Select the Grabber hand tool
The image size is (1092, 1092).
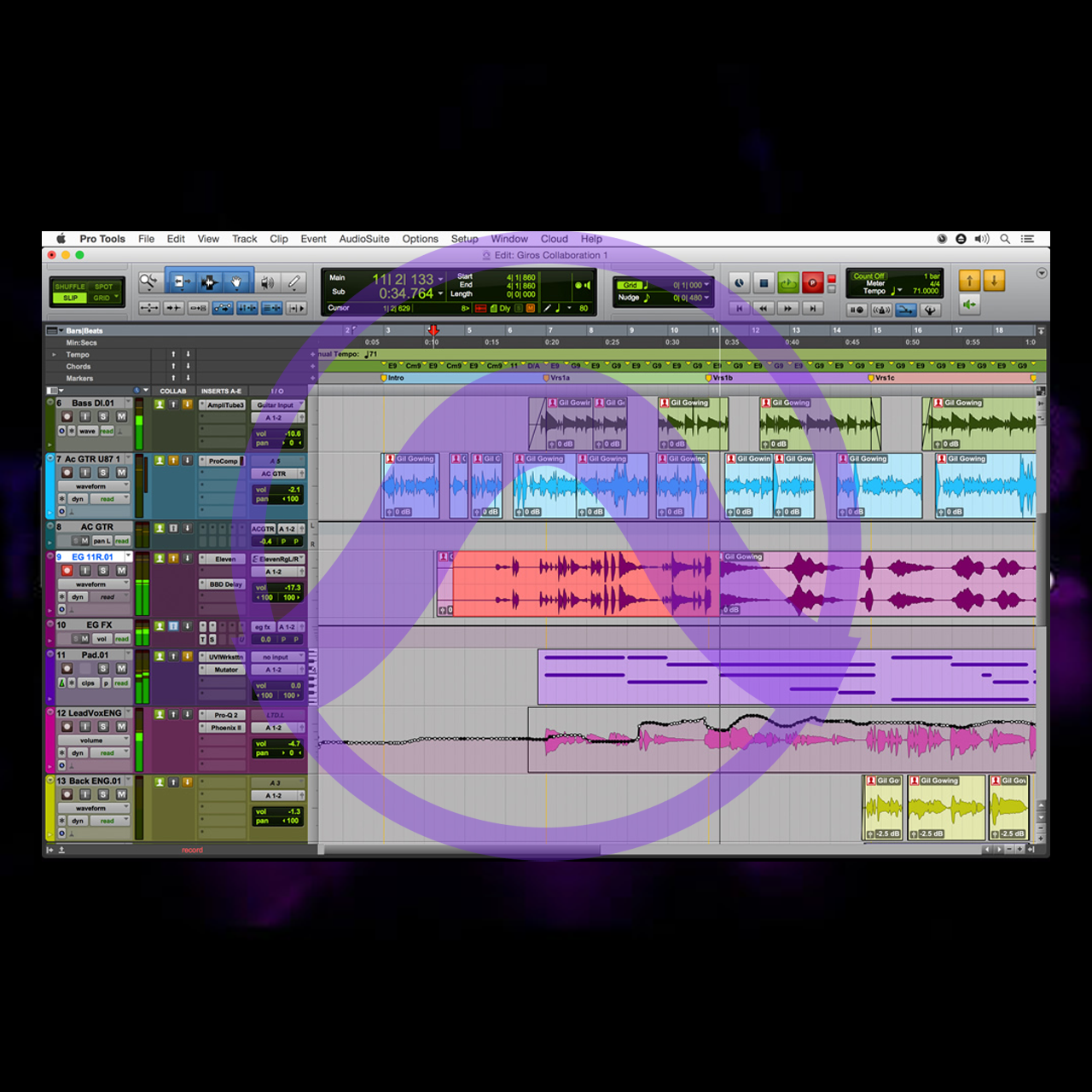point(236,282)
